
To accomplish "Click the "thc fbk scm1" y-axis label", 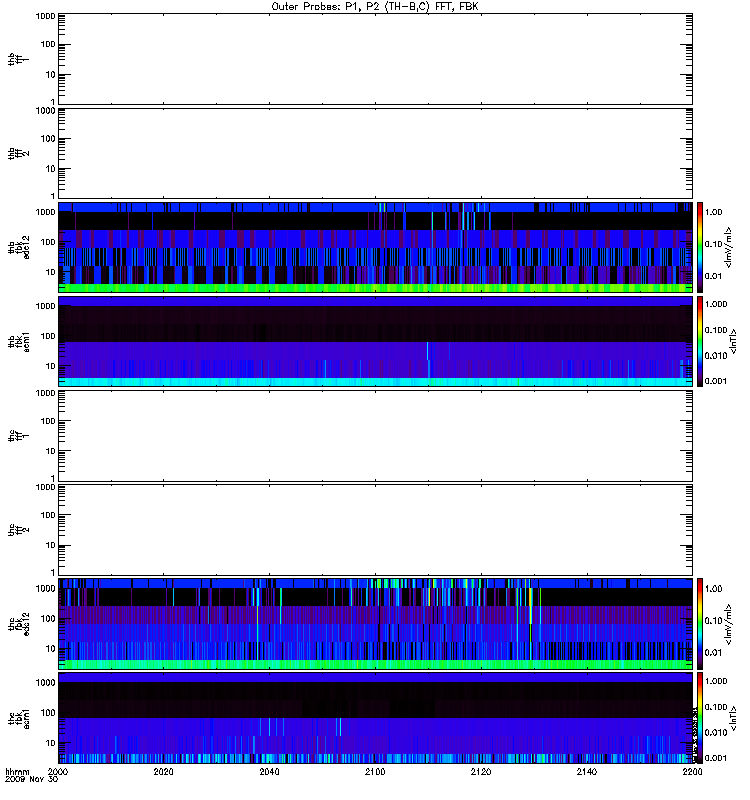I will (x=19, y=718).
